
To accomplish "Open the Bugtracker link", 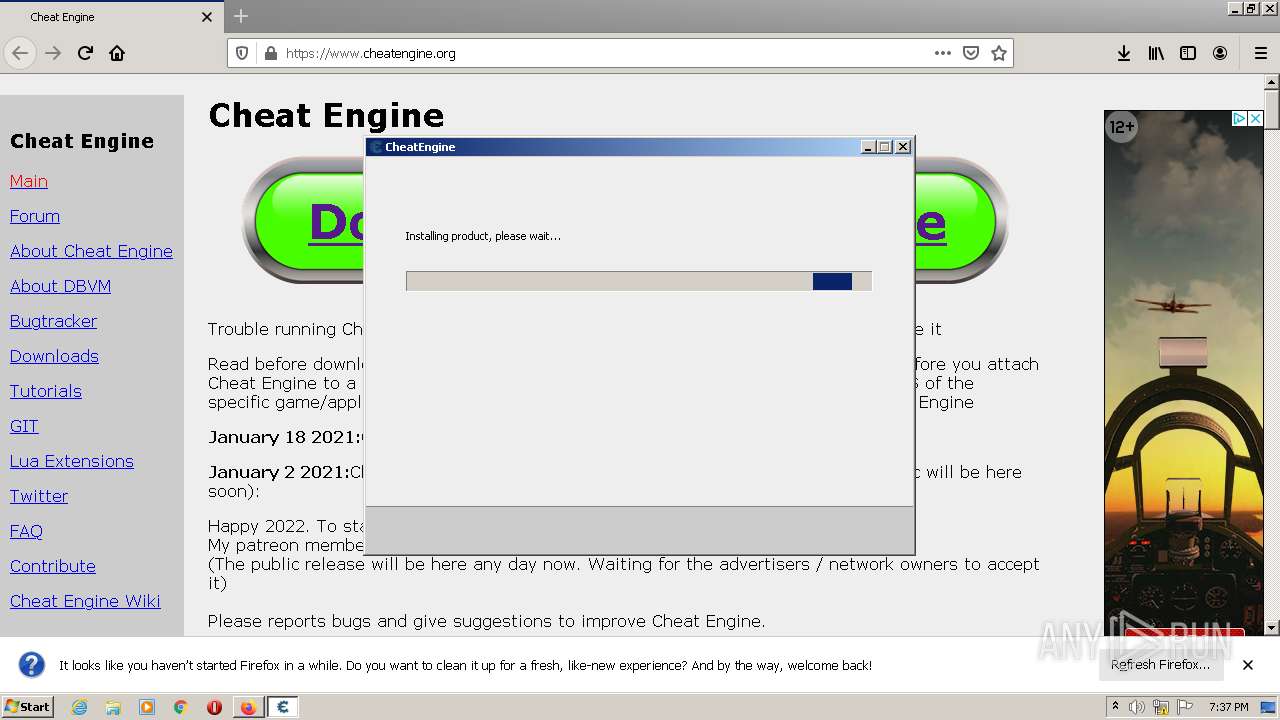I will (53, 321).
